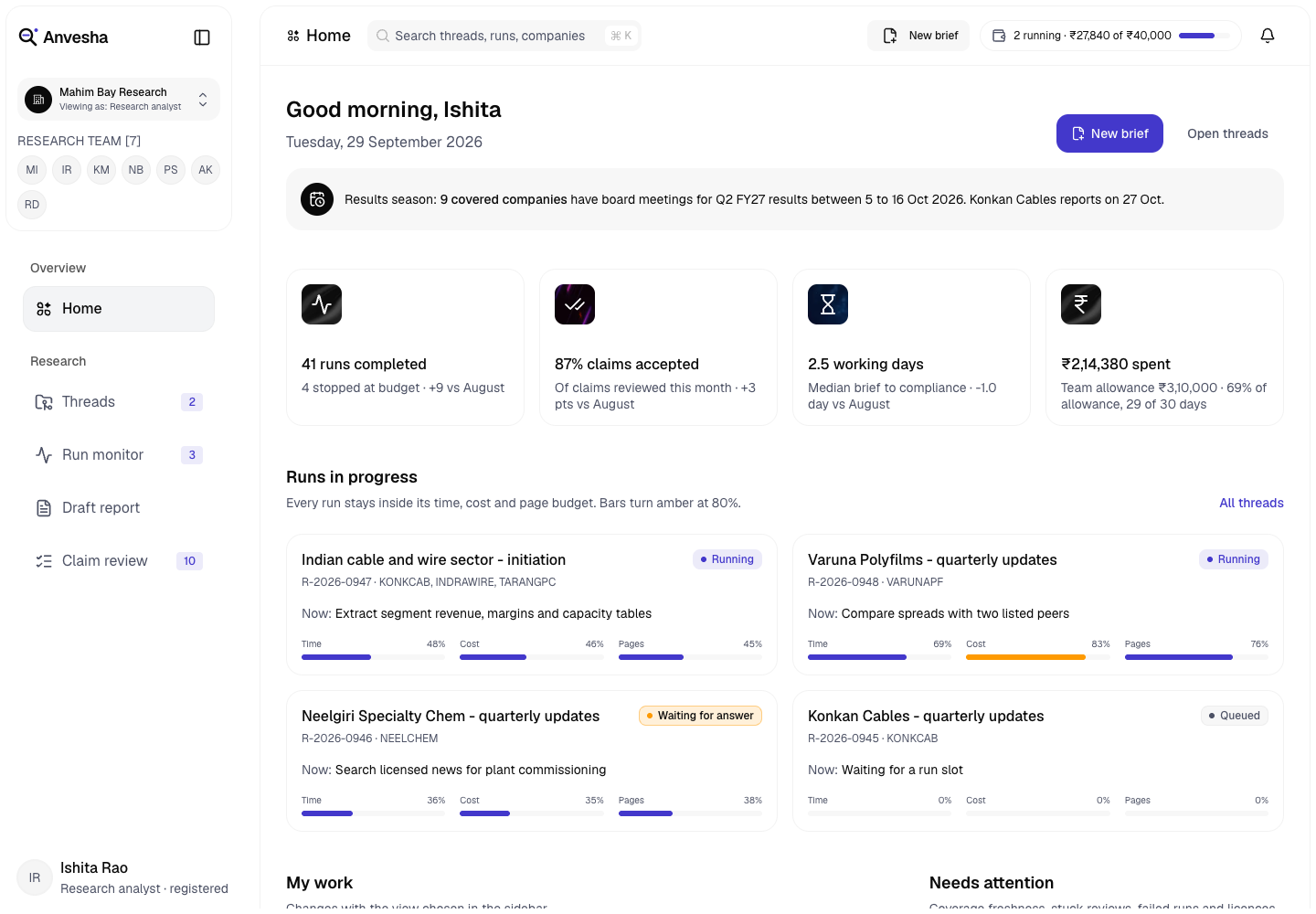
Task: Open notifications bell
Action: [x=1268, y=36]
